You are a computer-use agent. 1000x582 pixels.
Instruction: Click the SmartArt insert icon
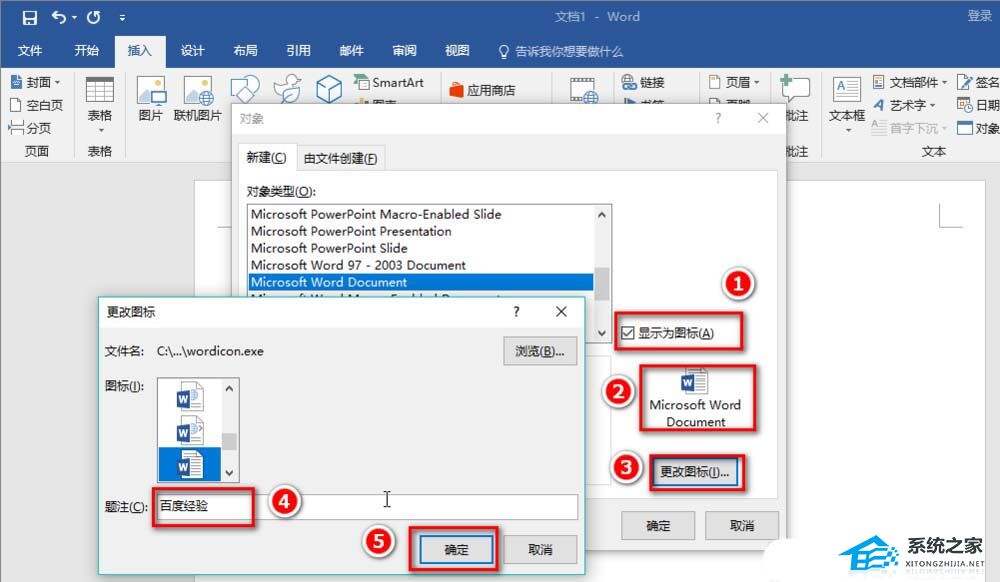pyautogui.click(x=361, y=82)
